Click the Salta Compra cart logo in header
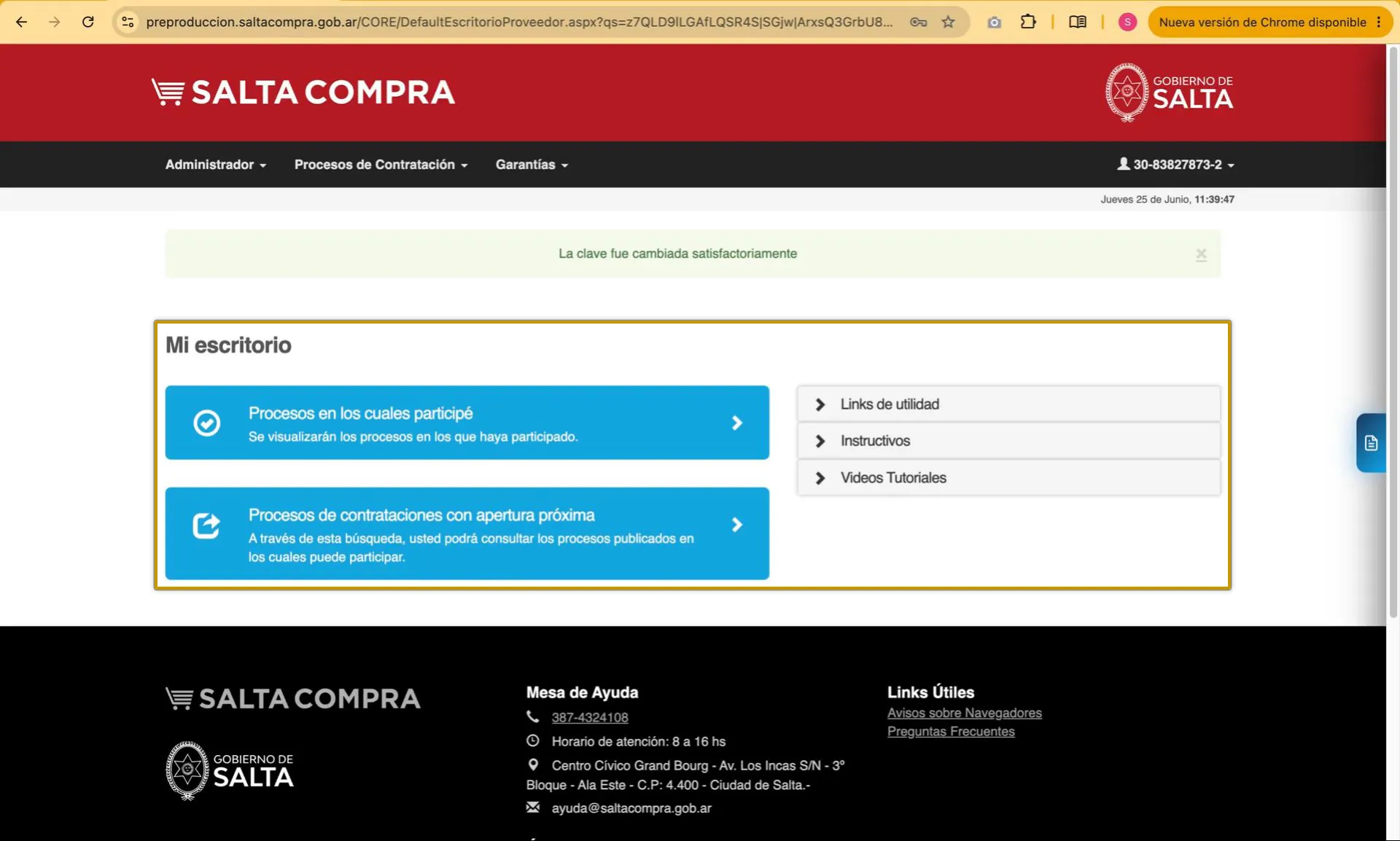1400x841 pixels. pos(303,92)
